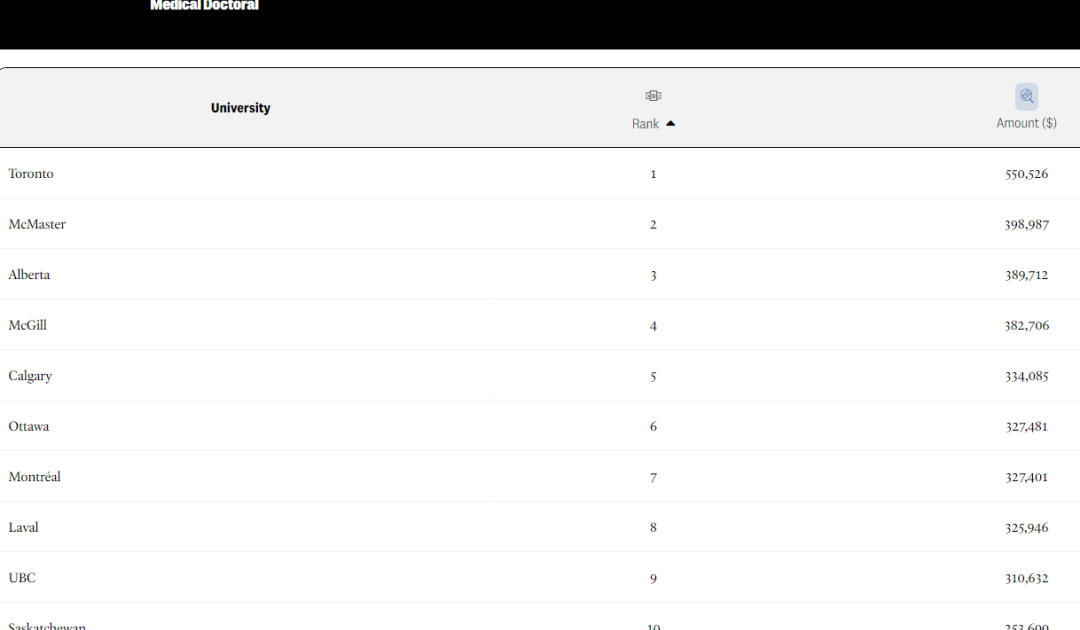Click the Rank column icon

click(653, 96)
